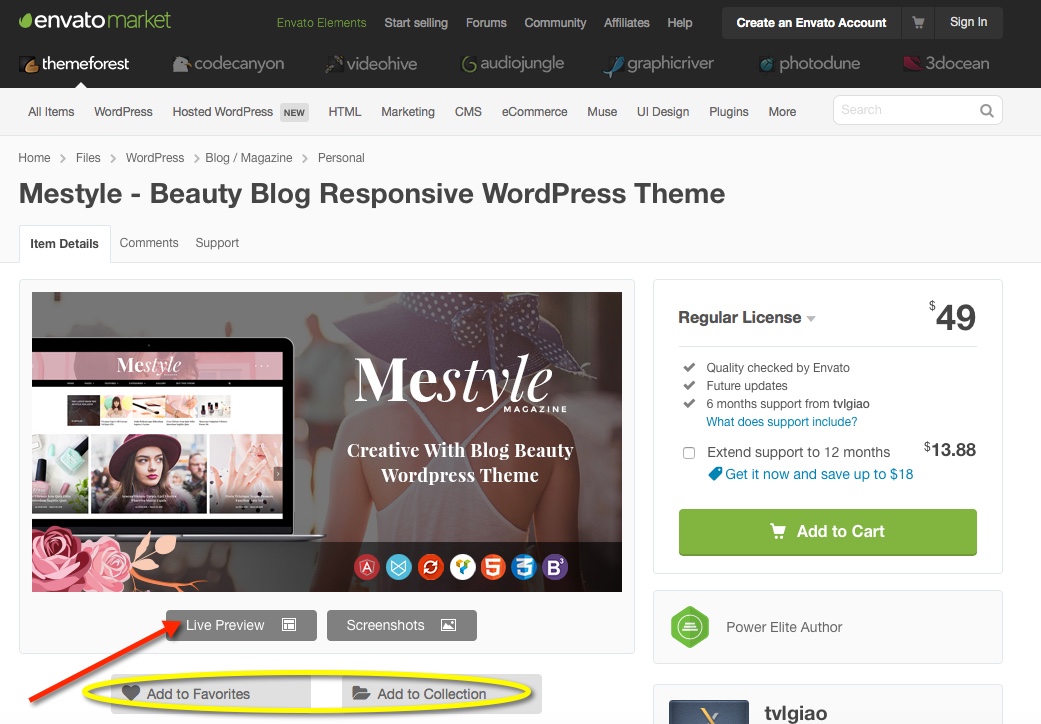Click the CSS3 badge icon on preview
The image size is (1041, 724).
tap(524, 567)
